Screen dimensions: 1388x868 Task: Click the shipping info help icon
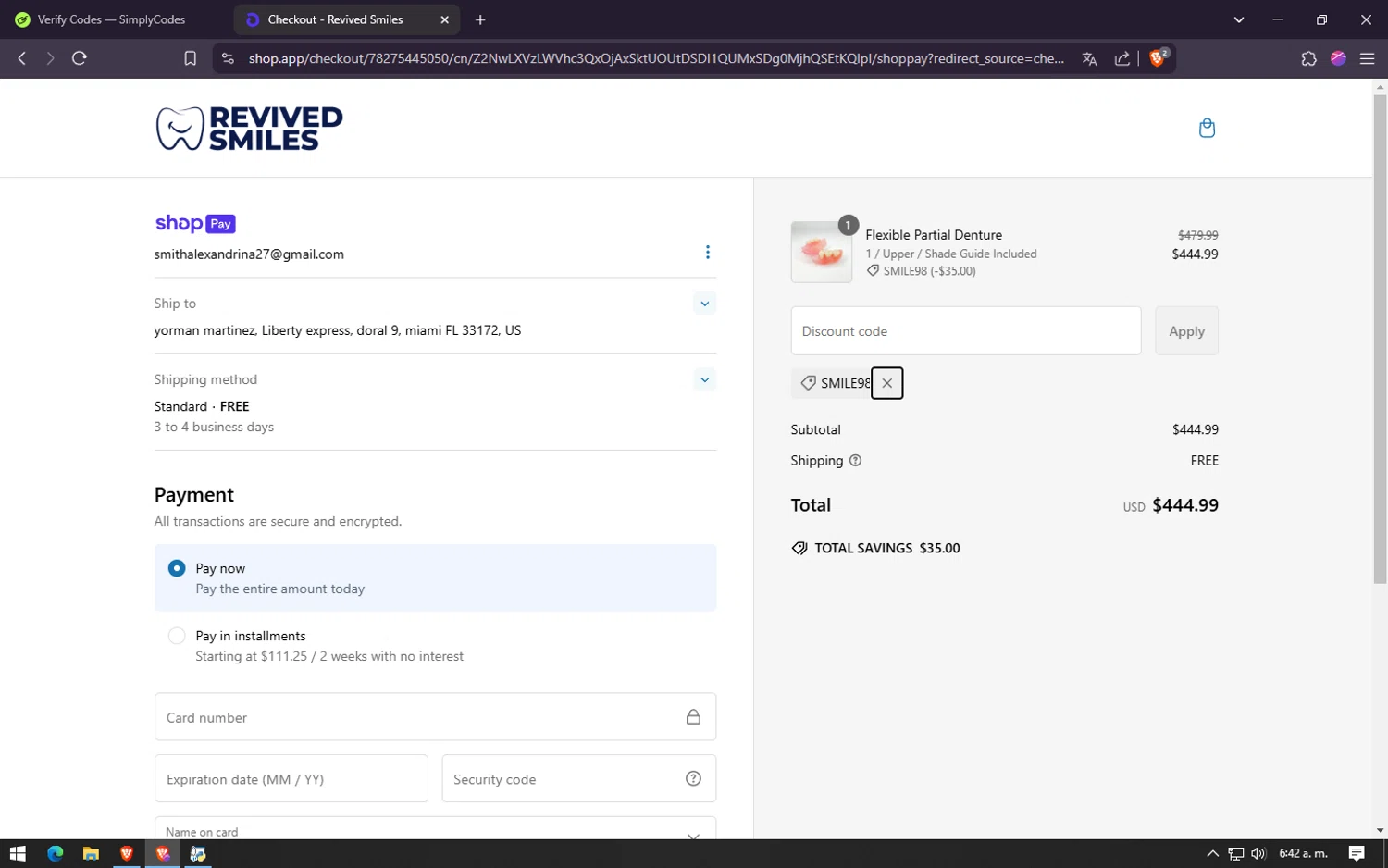click(855, 461)
